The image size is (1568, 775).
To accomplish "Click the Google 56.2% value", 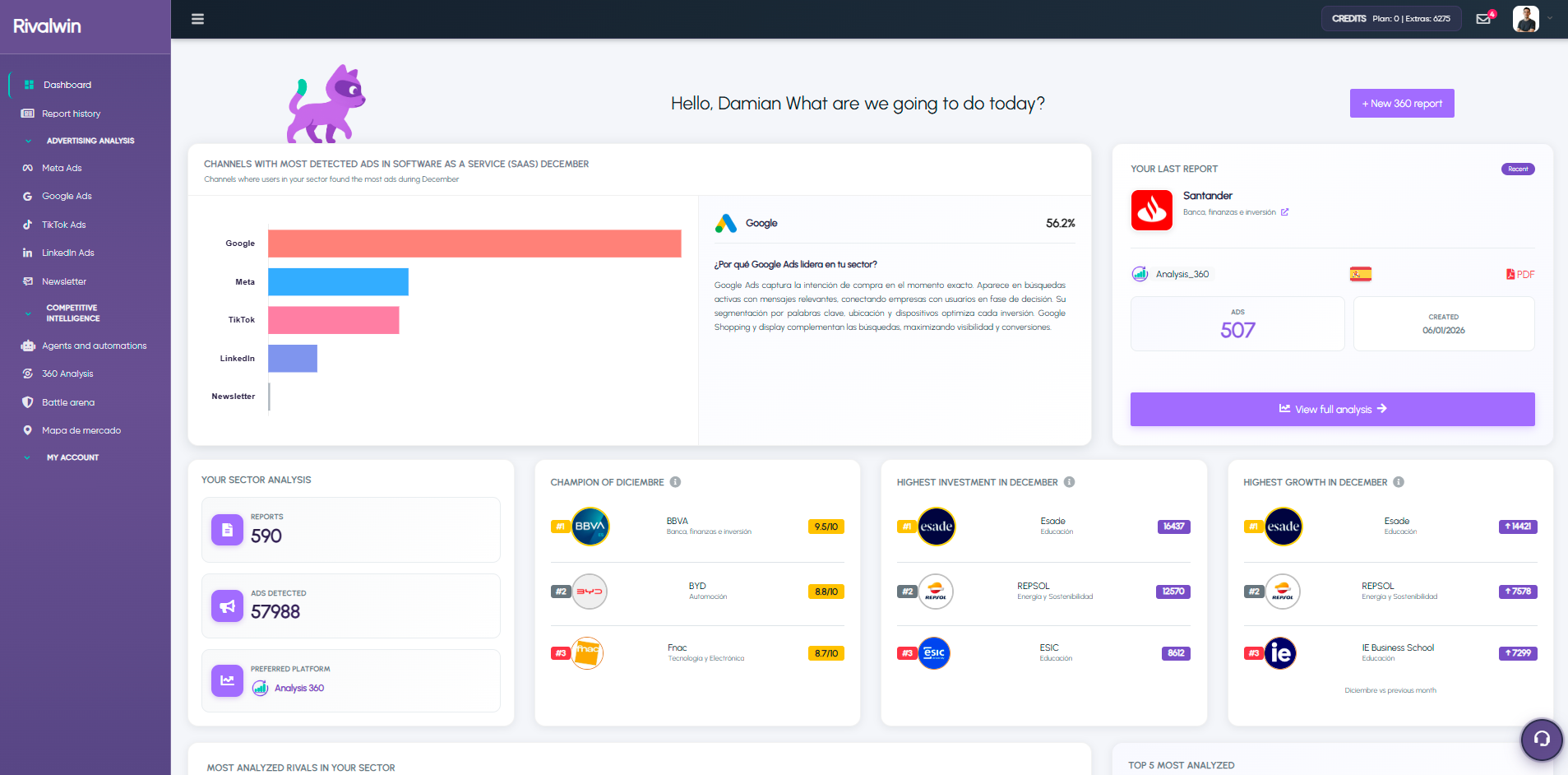I will point(1060,223).
